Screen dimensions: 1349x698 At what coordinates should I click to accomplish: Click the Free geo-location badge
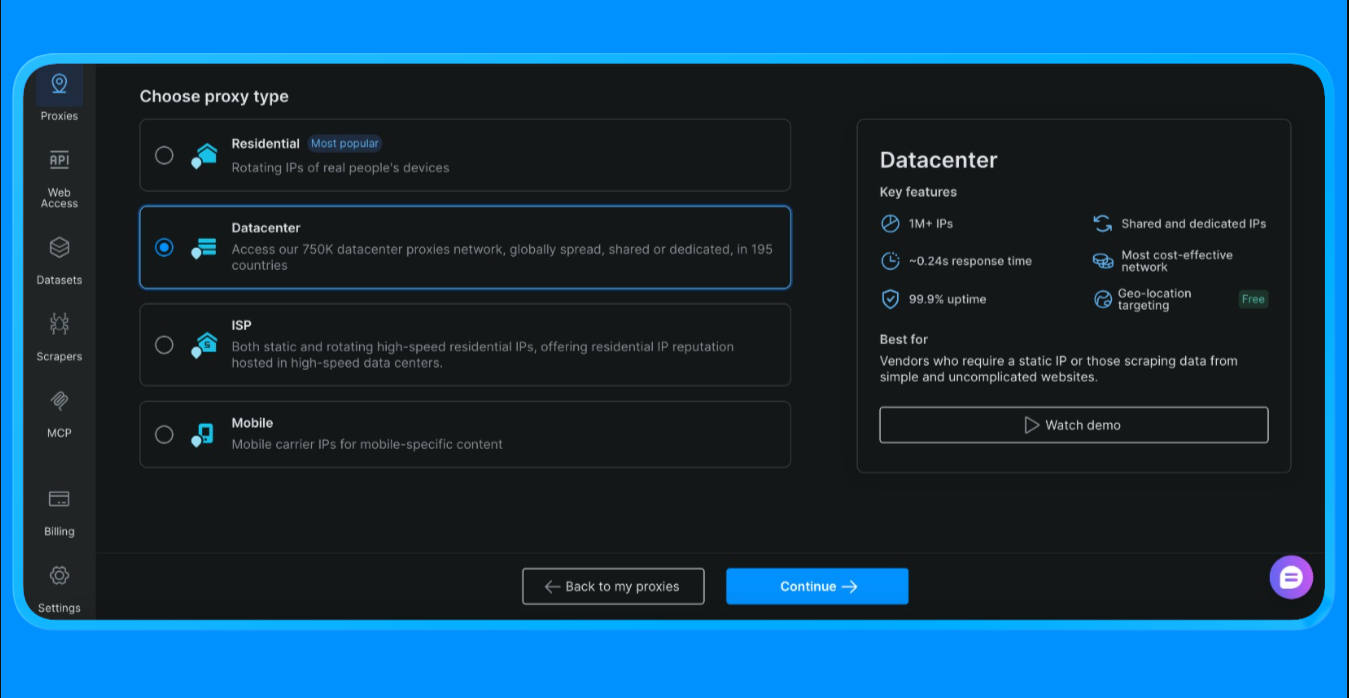[1253, 299]
